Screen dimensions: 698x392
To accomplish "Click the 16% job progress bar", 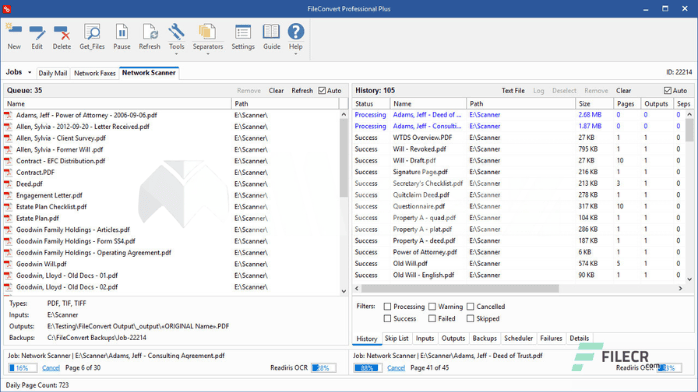I will [x=22, y=368].
